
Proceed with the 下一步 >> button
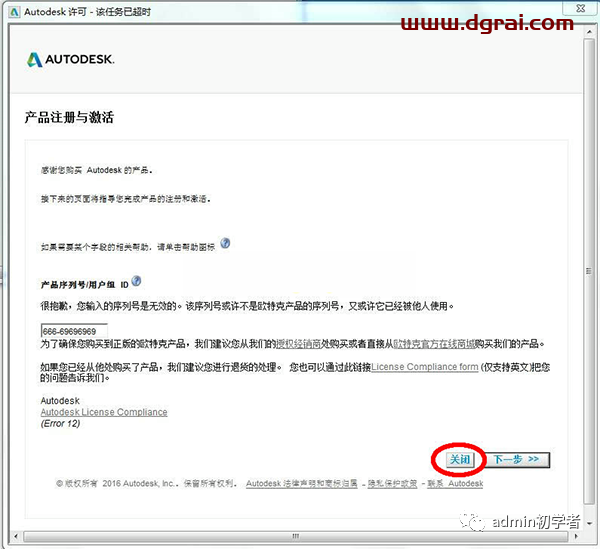point(519,459)
